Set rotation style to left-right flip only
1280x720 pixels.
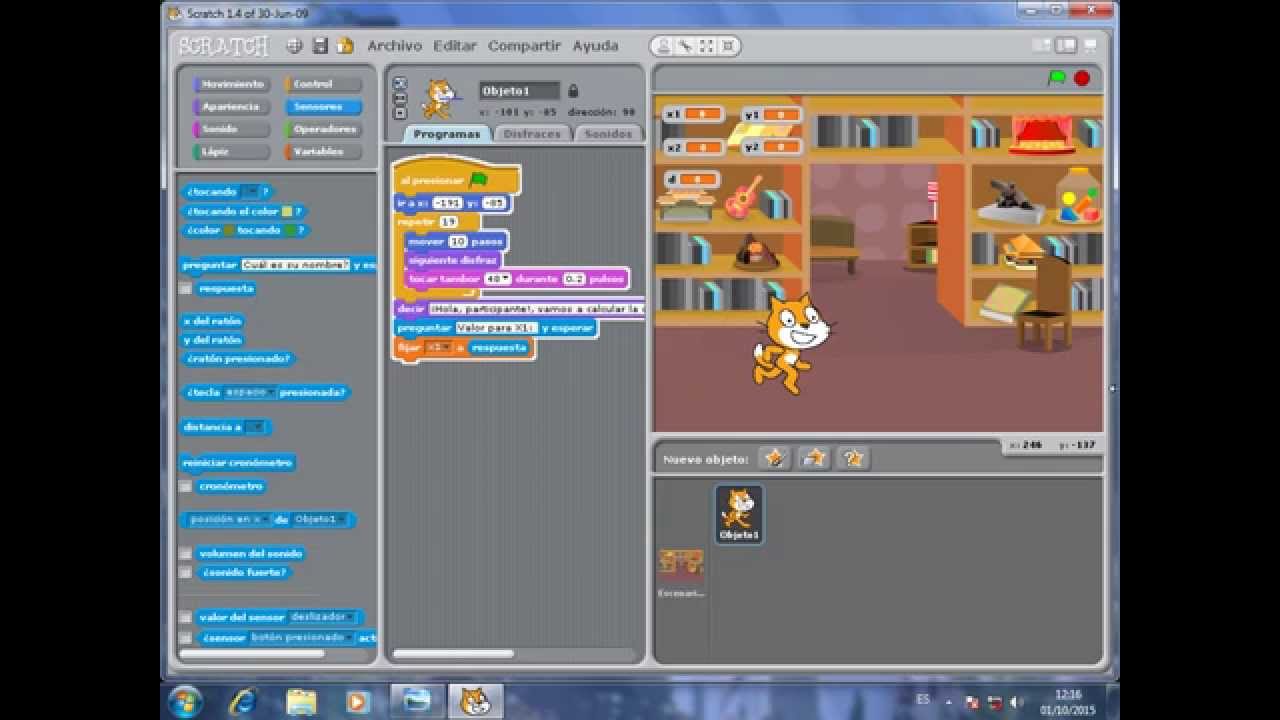(400, 98)
